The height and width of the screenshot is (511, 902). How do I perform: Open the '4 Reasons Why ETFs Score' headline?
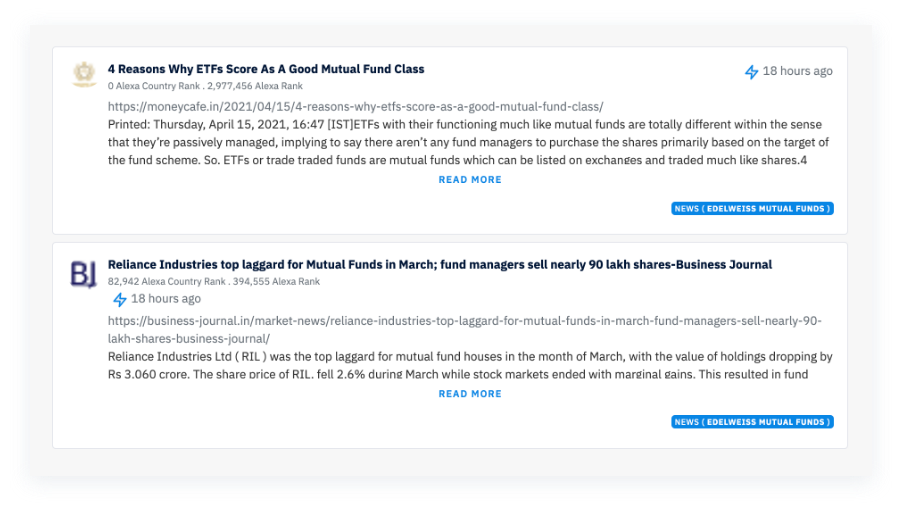(266, 69)
